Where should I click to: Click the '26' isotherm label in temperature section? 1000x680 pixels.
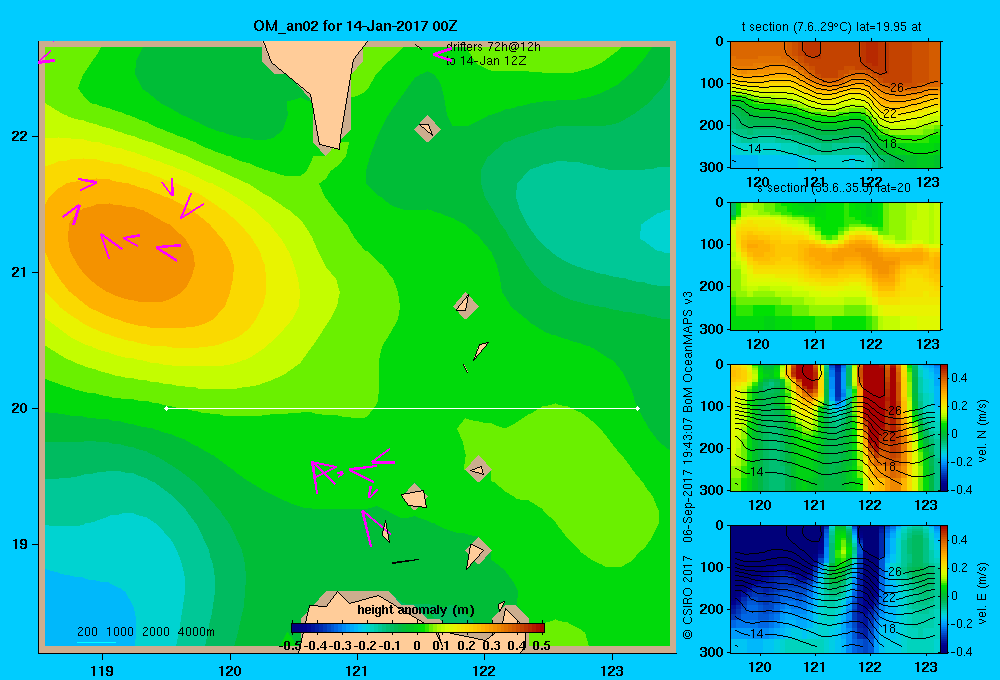[896, 88]
